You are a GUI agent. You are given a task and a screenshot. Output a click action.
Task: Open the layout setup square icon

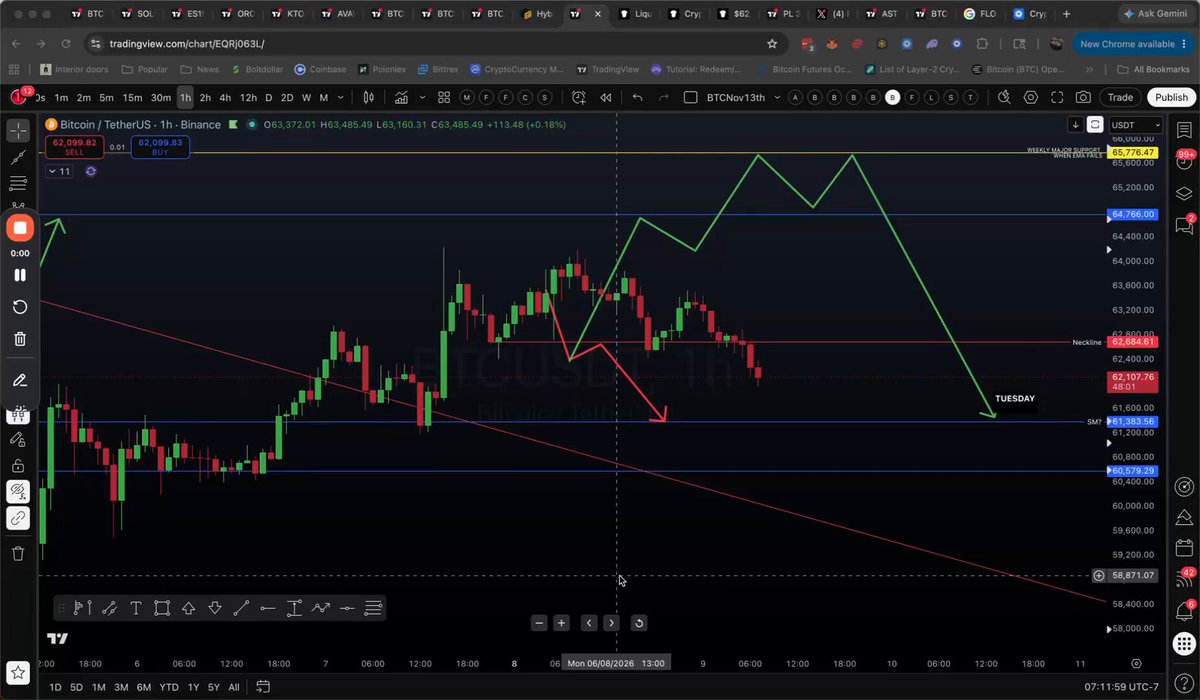tap(691, 97)
